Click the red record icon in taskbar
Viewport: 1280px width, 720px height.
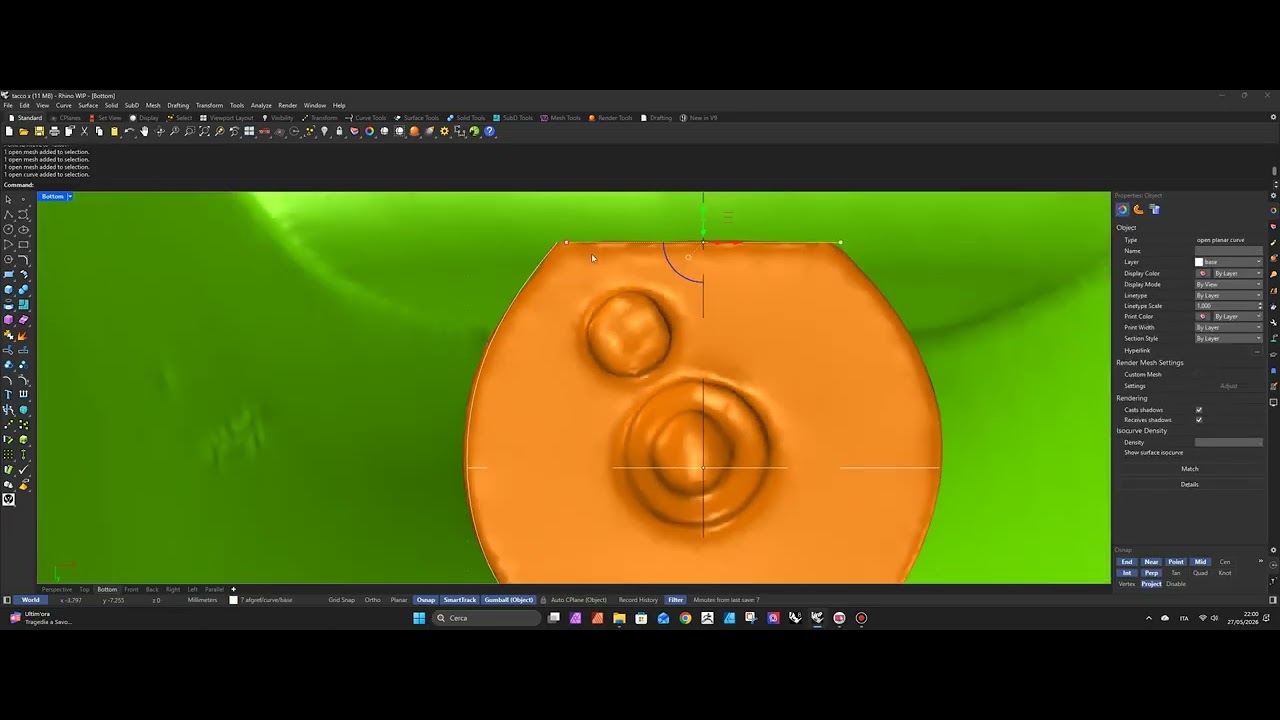861,618
